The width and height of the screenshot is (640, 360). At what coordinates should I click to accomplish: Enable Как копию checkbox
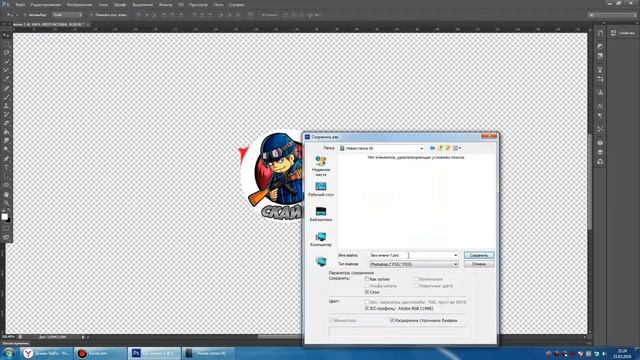pyautogui.click(x=367, y=279)
